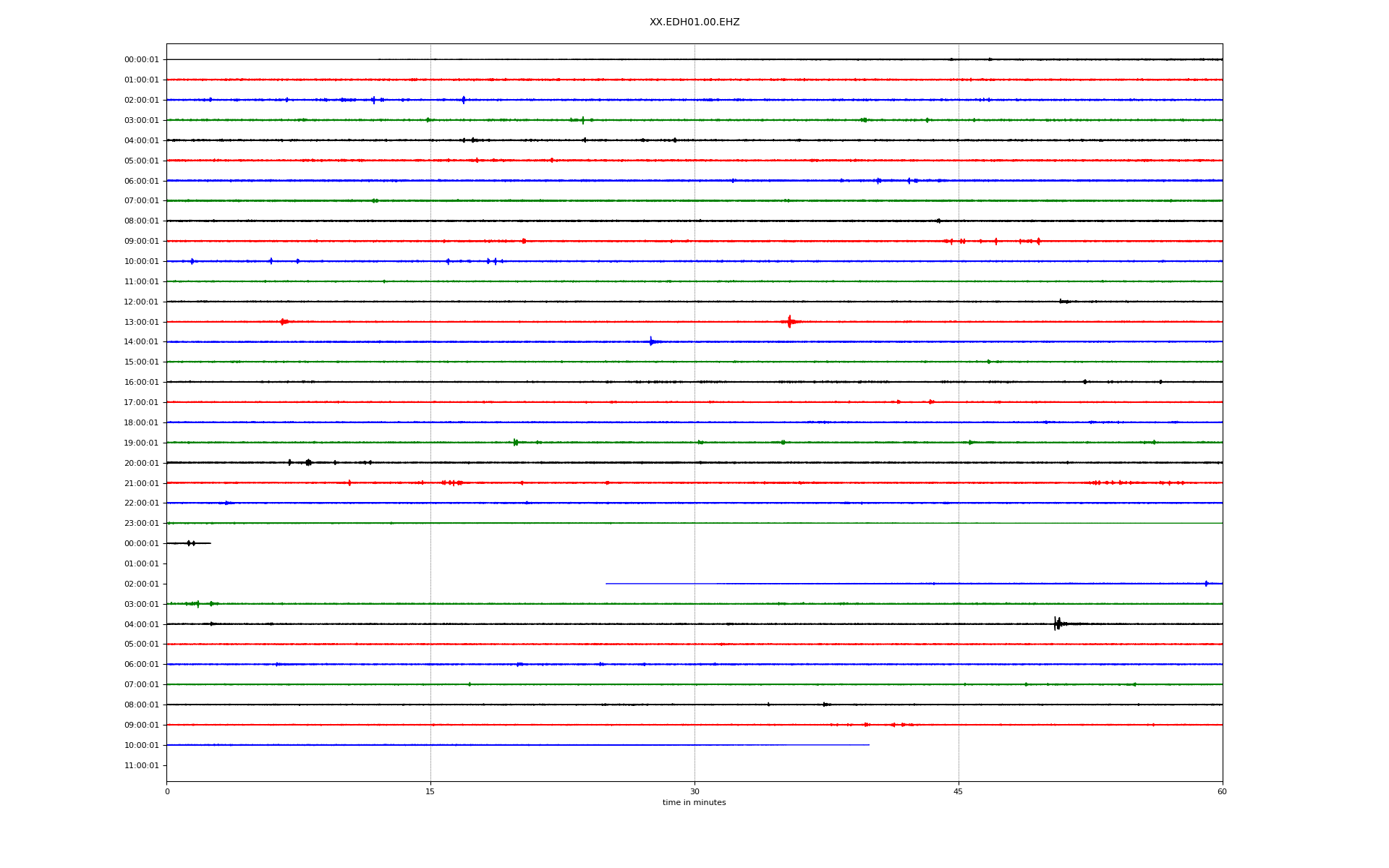Click the 45 tick on x-axis
Image resolution: width=1389 pixels, height=868 pixels.
959,791
